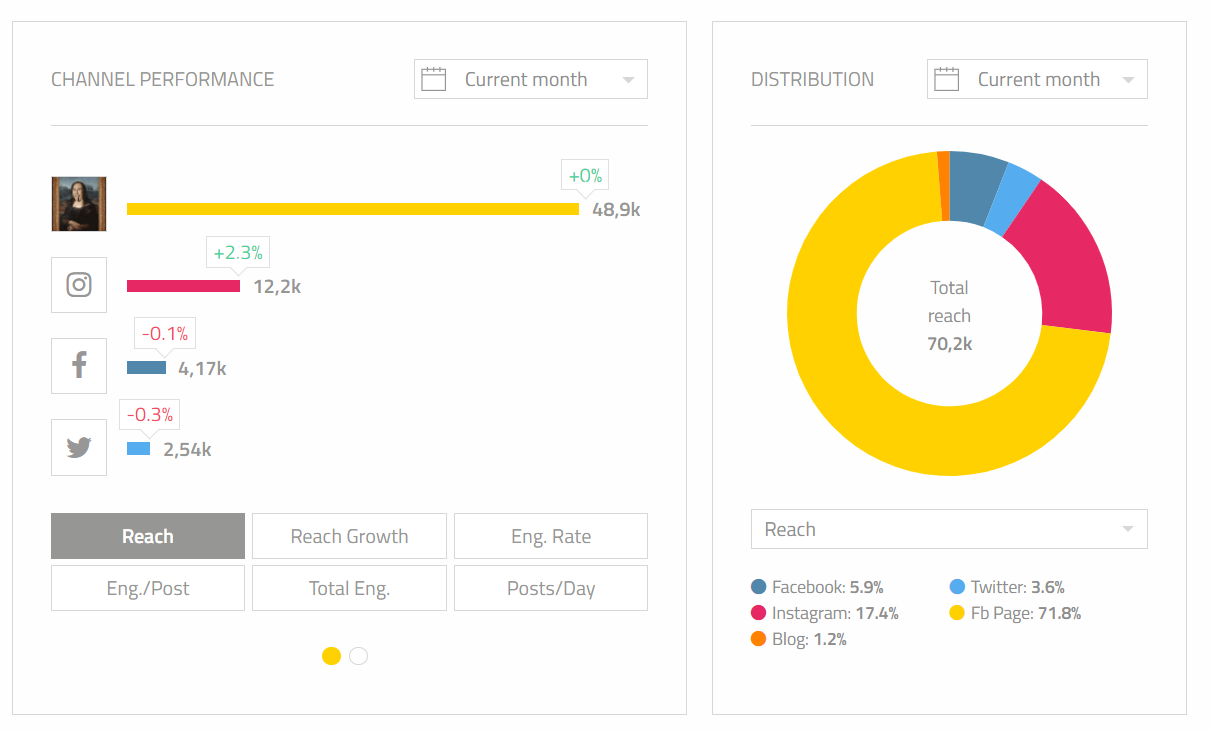The width and height of the screenshot is (1210, 730).
Task: Go to second pagination dot
Action: (x=359, y=656)
